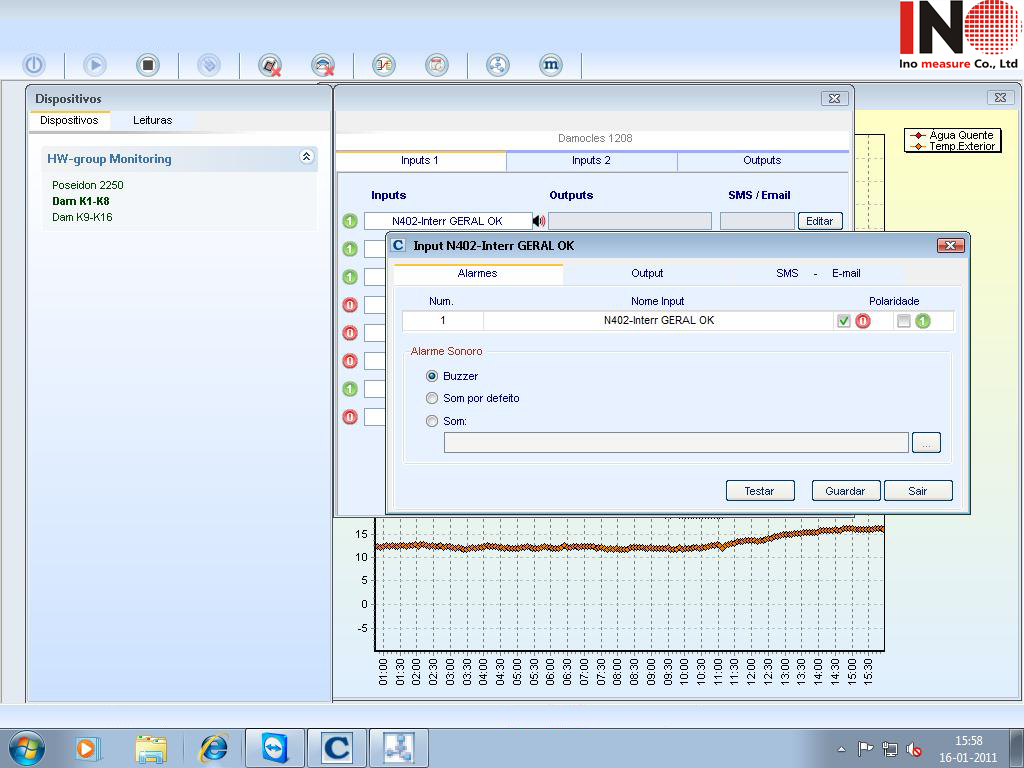This screenshot has height=768, width=1024.
Task: Select the 'Som por defeito' radio option
Action: coord(432,399)
